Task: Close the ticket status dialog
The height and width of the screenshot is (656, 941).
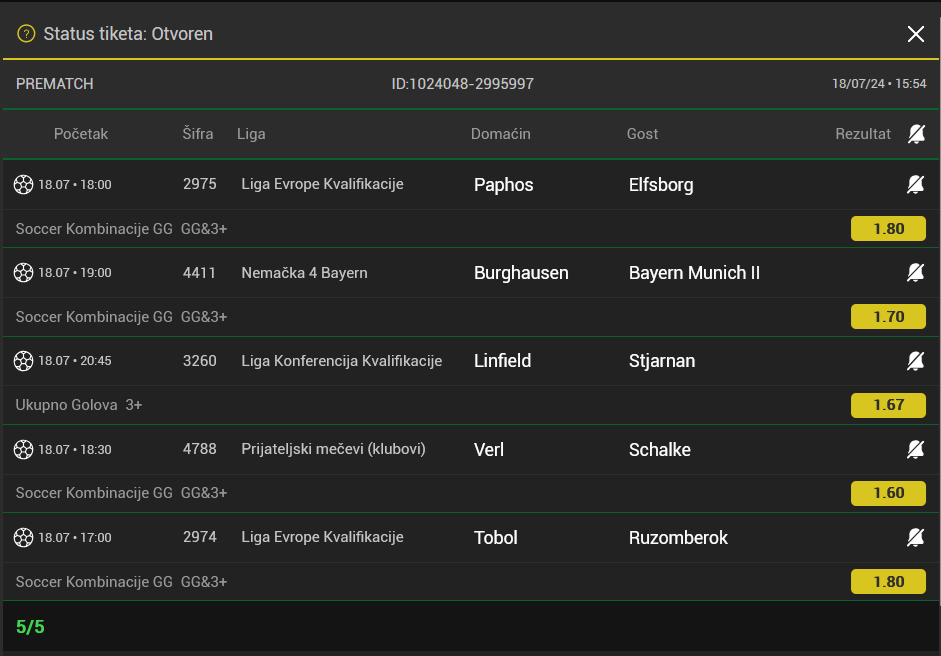Action: (x=915, y=34)
